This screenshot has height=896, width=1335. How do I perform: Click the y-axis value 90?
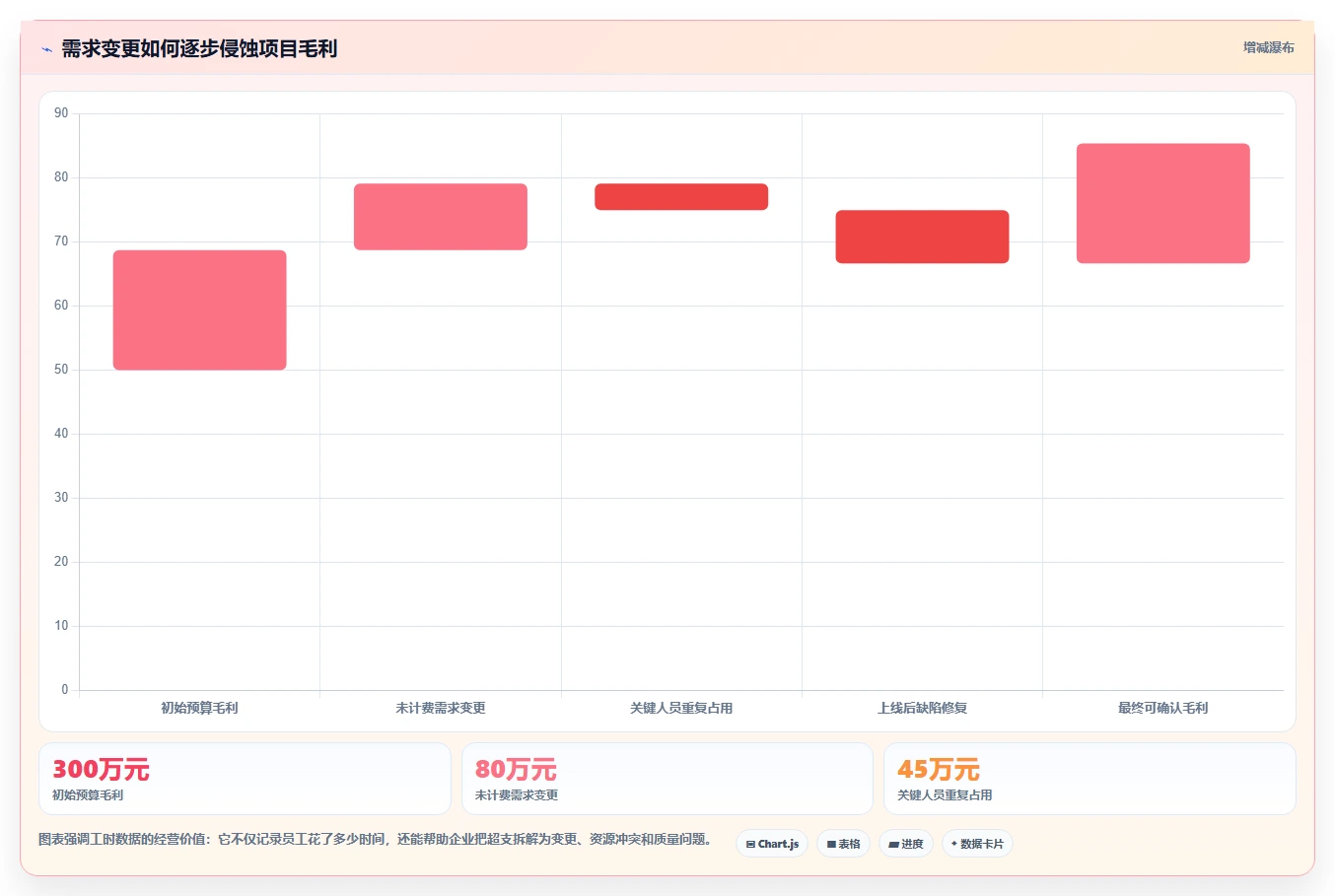(x=61, y=113)
